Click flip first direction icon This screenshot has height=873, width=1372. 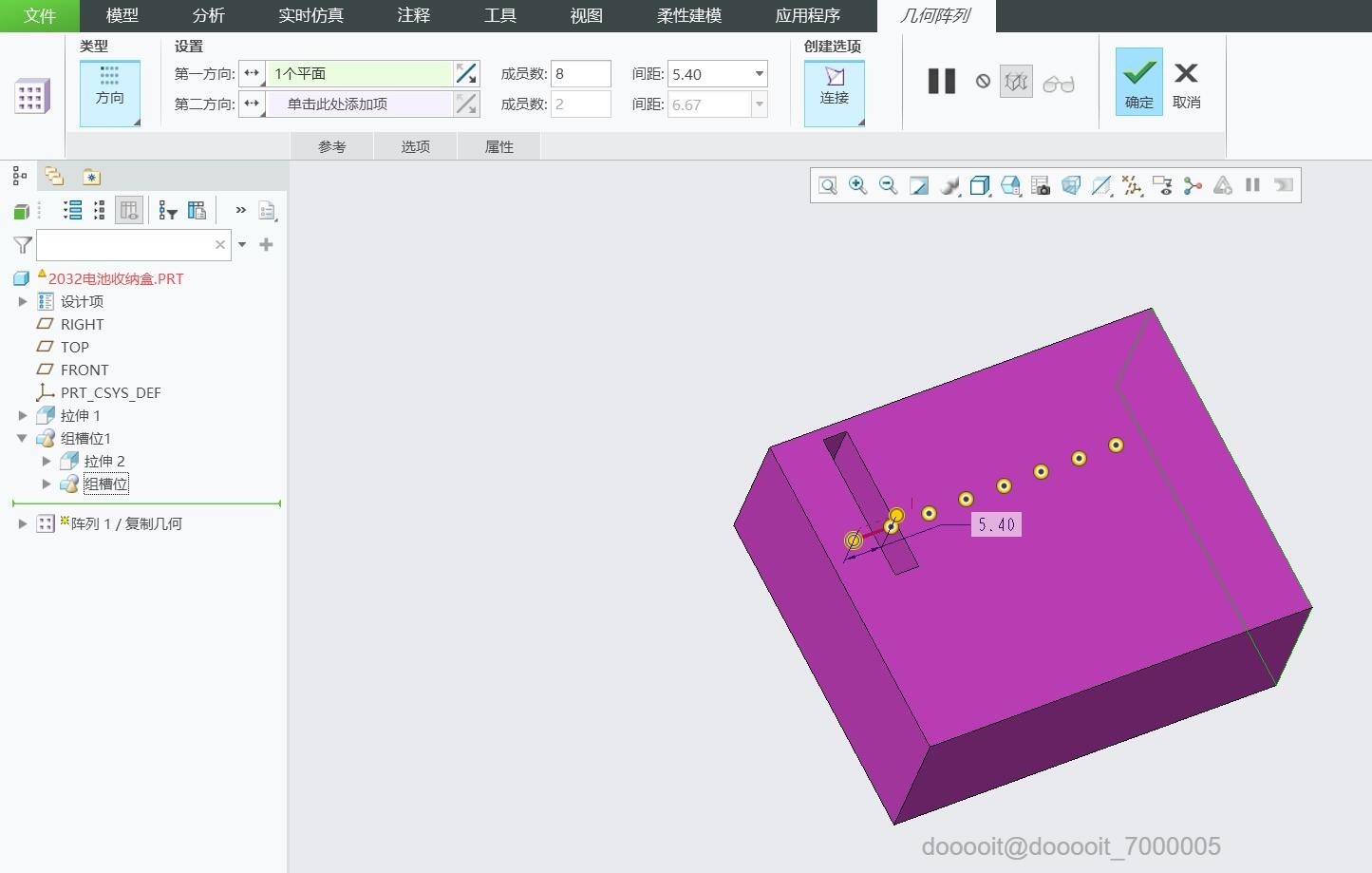[466, 74]
